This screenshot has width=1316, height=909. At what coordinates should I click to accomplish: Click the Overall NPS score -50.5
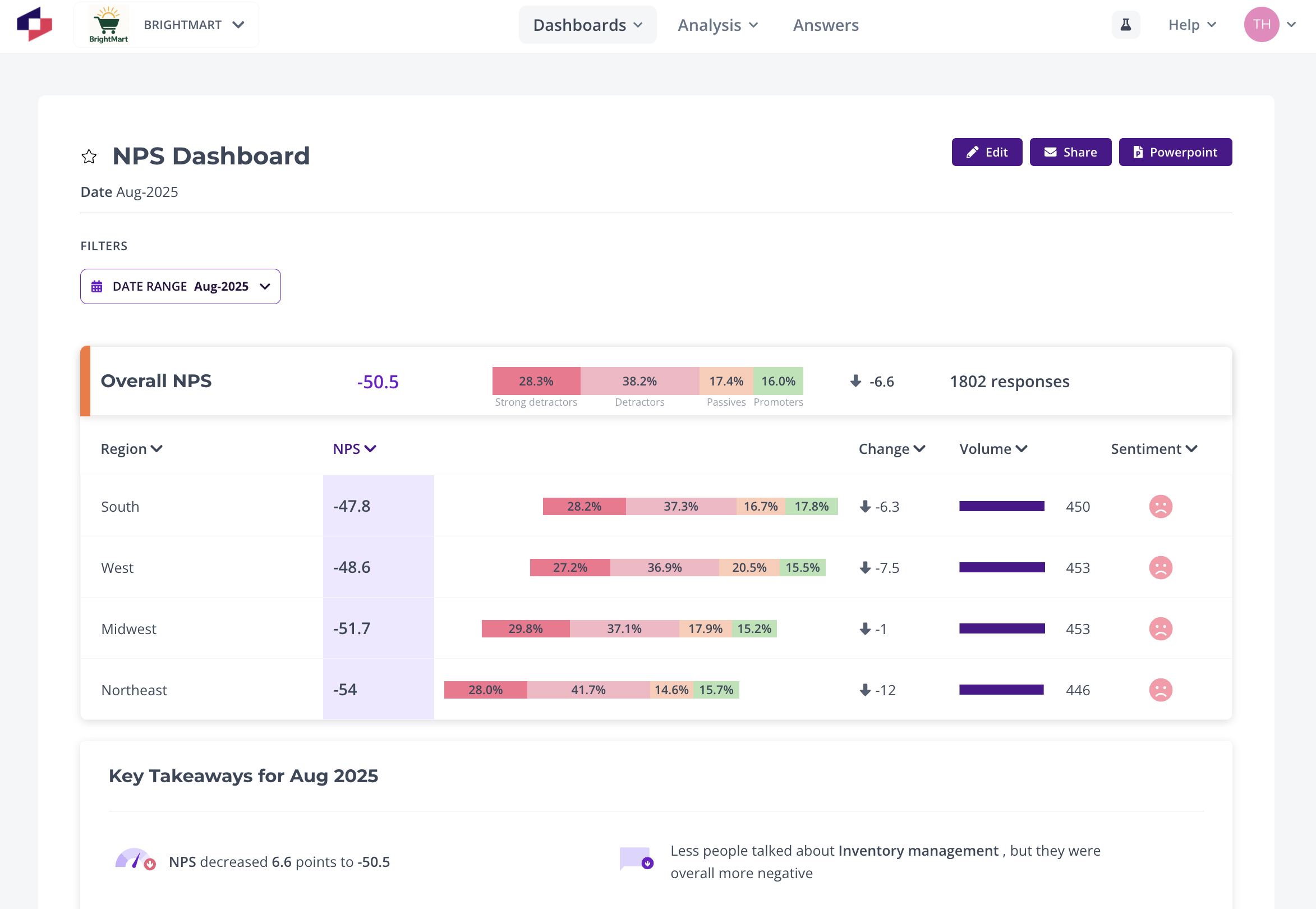[x=378, y=382]
